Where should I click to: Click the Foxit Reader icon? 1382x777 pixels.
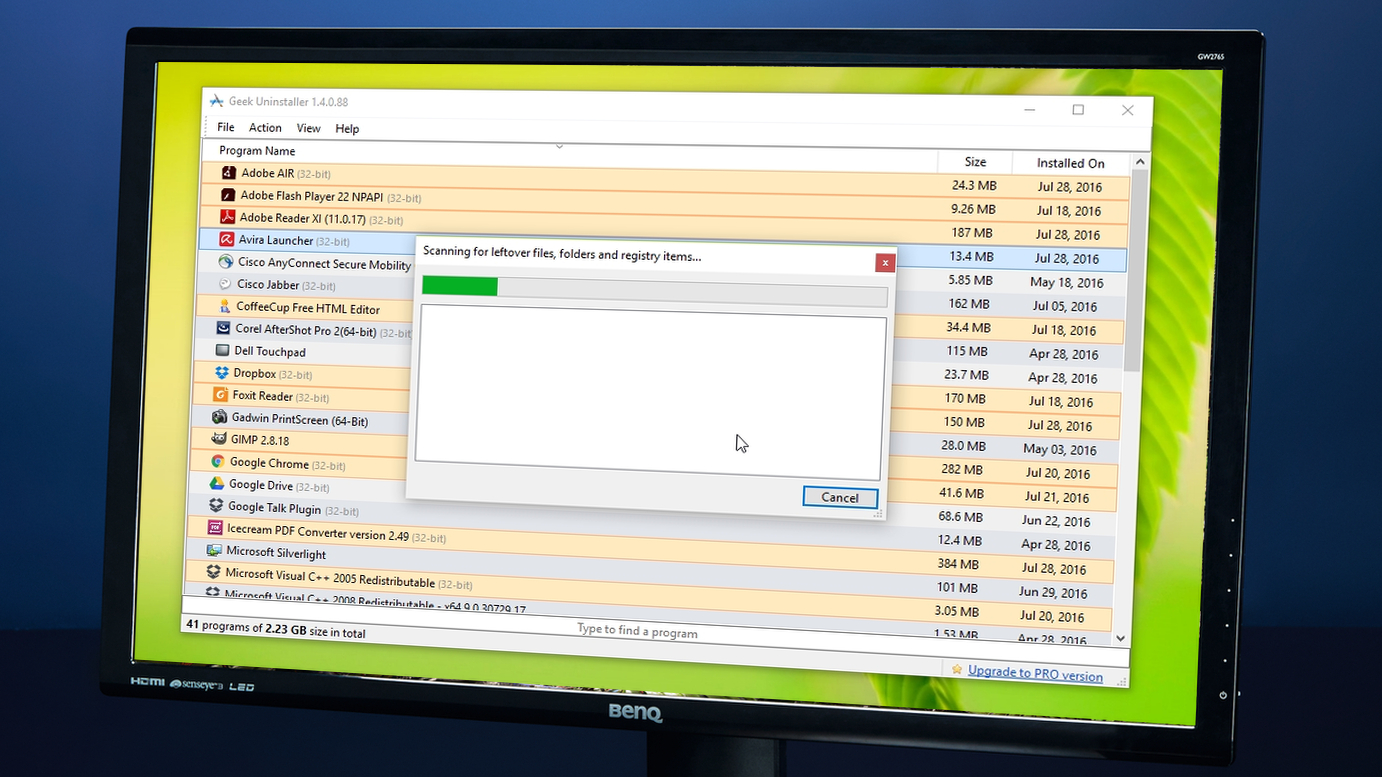tap(220, 395)
